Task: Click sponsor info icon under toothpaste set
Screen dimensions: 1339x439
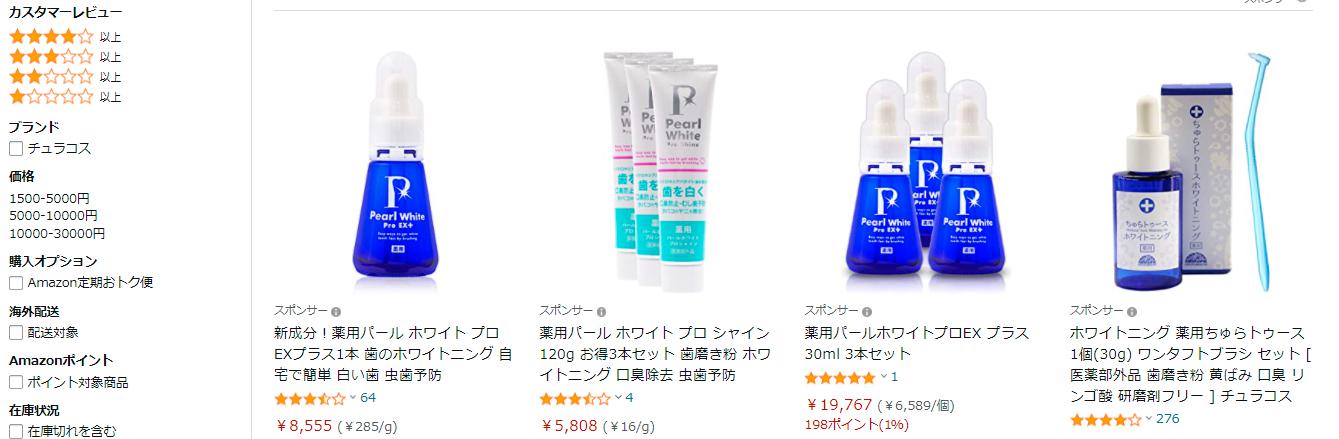Action: pos(601,311)
